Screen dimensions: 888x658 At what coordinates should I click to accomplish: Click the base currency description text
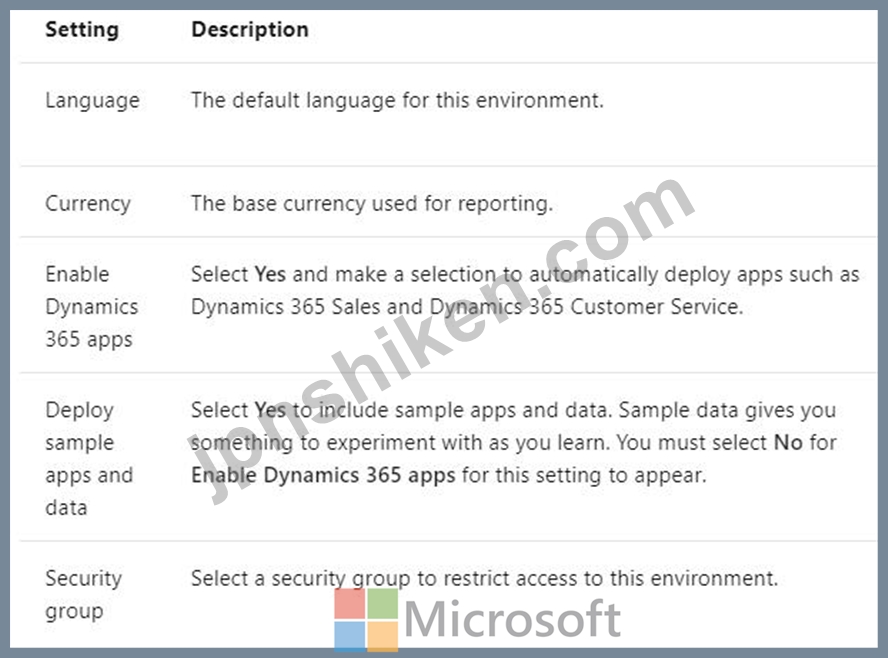pyautogui.click(x=371, y=203)
